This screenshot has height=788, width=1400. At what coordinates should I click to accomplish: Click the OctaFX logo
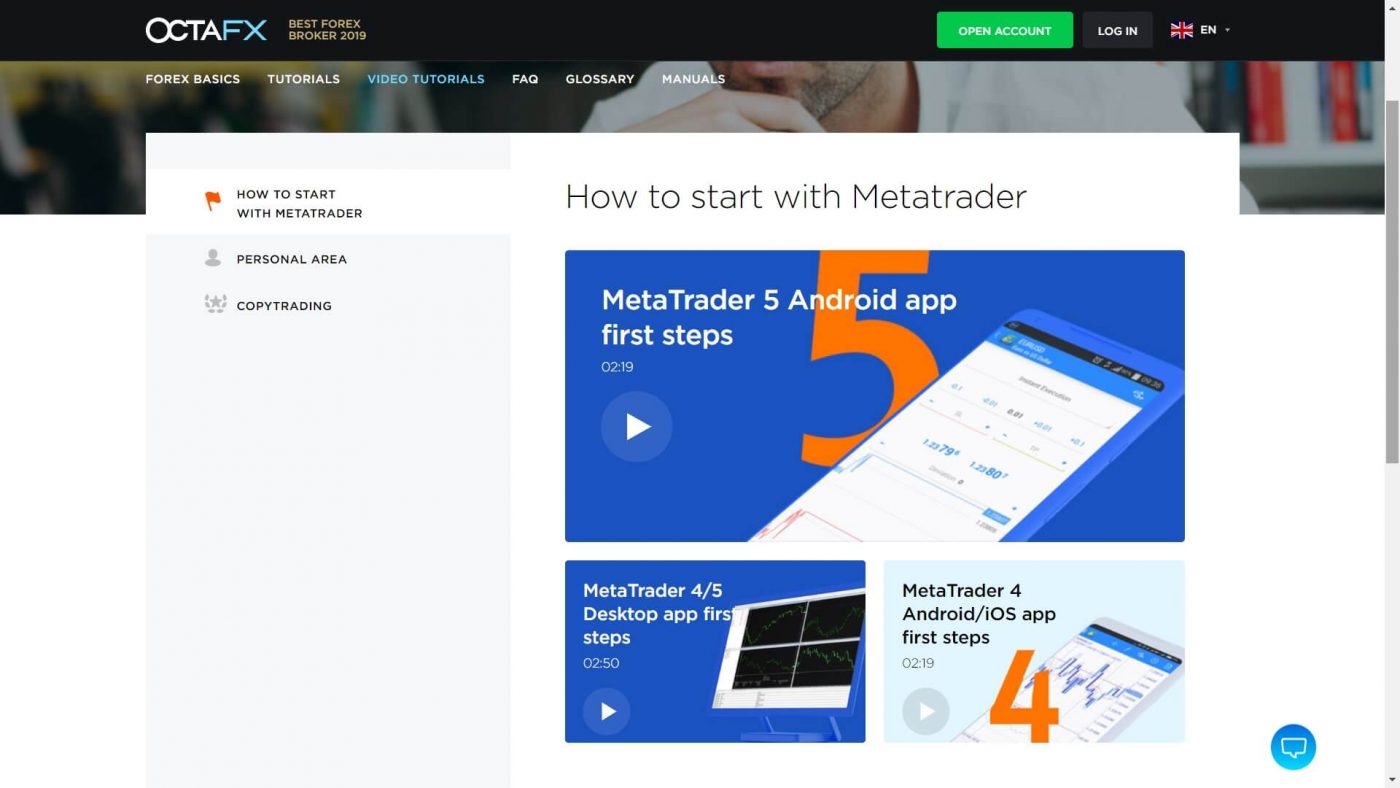(206, 30)
